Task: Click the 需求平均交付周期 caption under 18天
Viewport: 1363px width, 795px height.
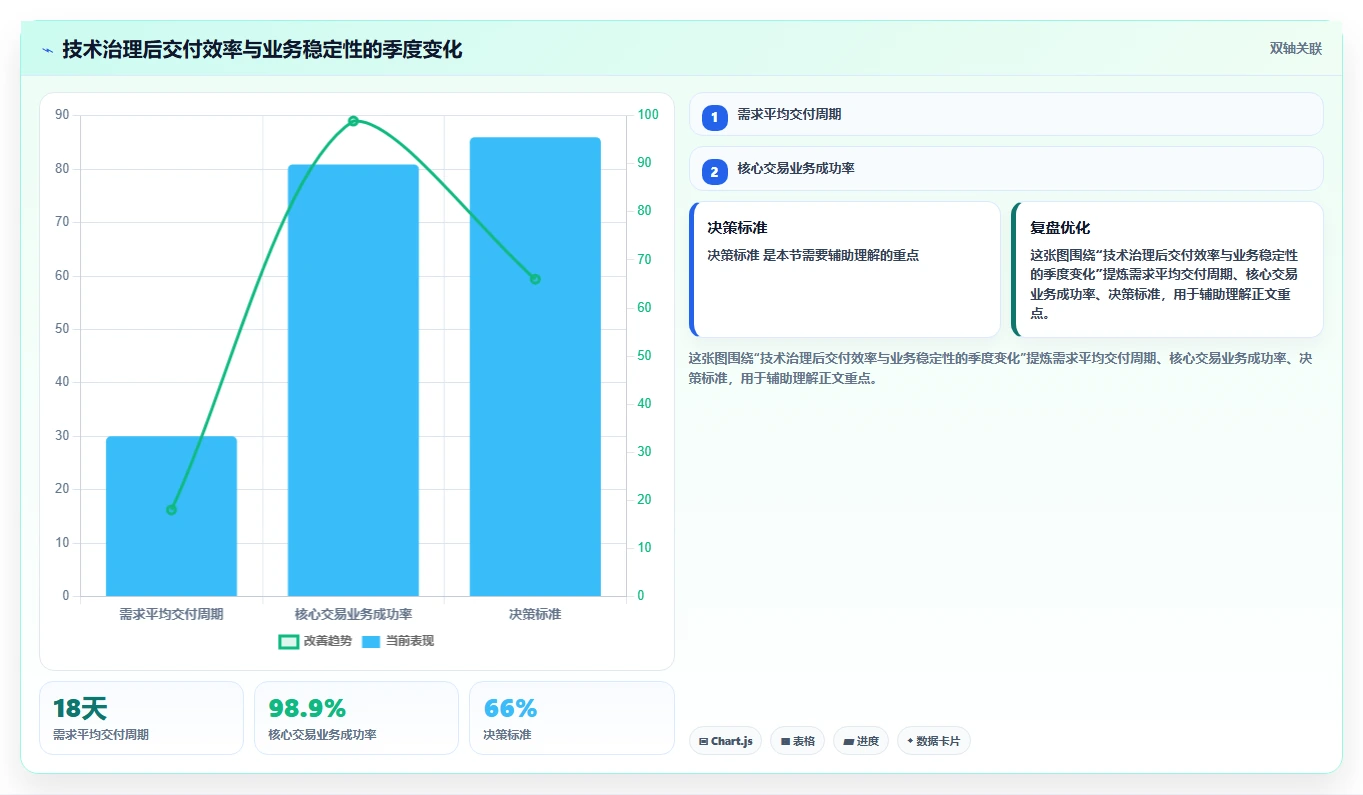Action: (x=101, y=735)
